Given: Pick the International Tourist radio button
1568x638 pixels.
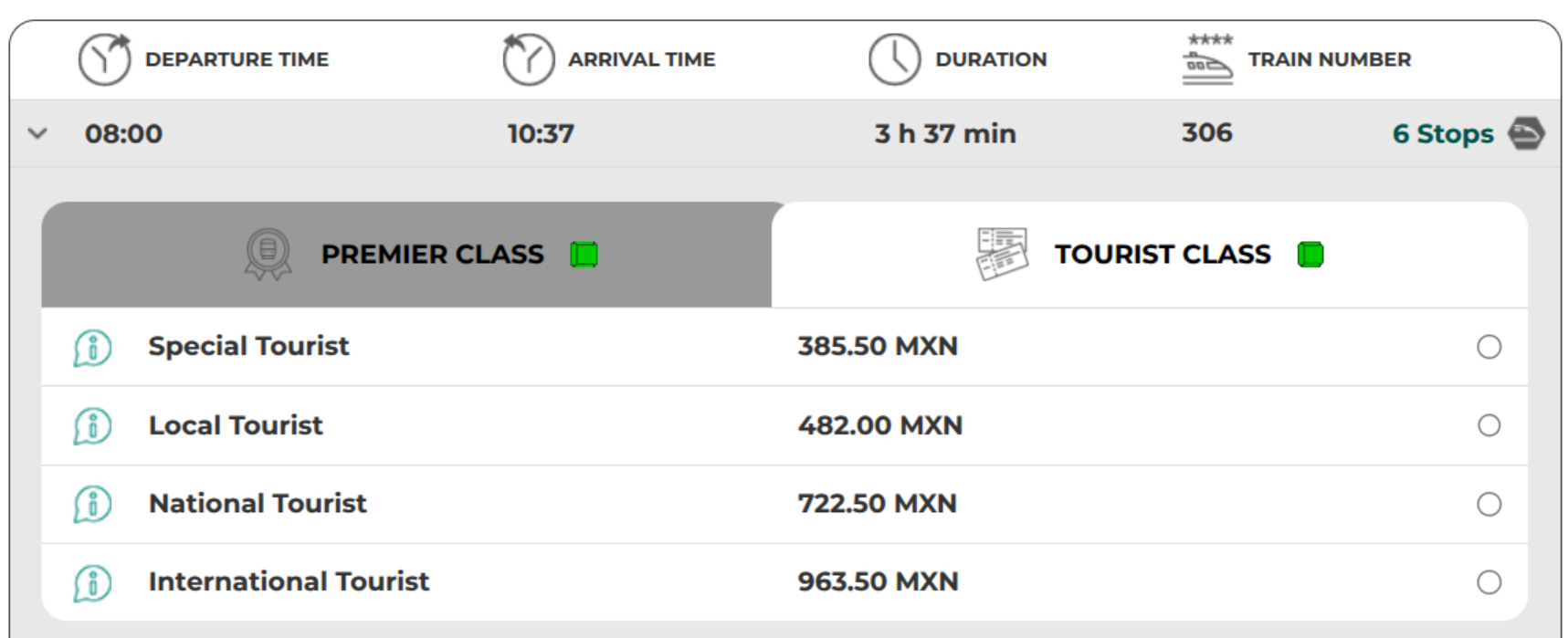Looking at the screenshot, I should point(1489,582).
